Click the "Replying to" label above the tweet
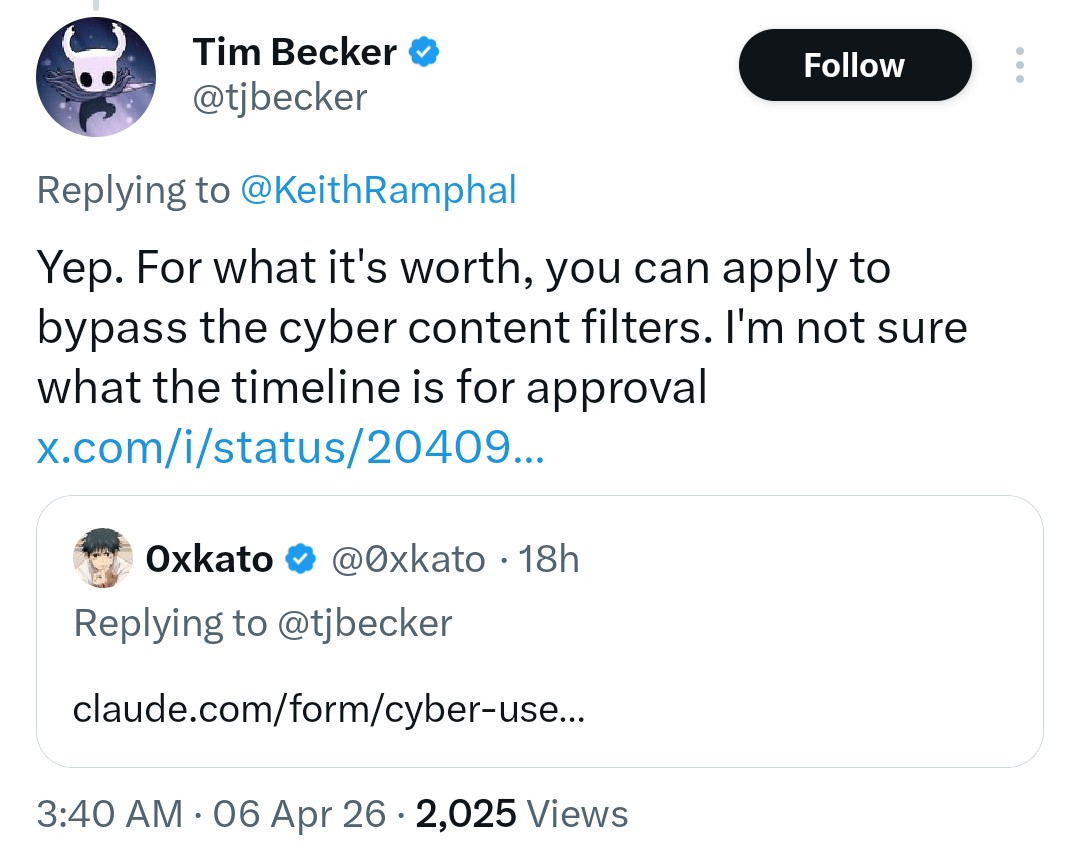The image size is (1080, 842). click(132, 190)
